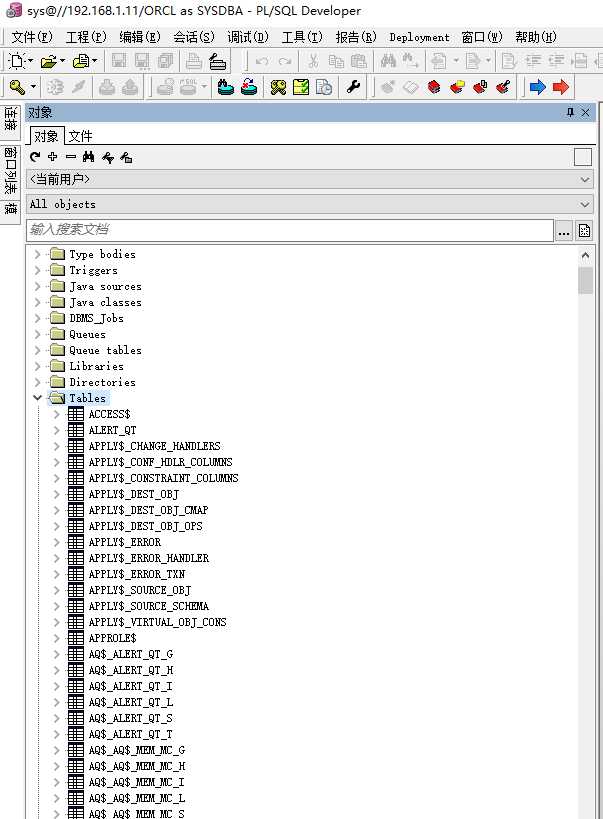Click the blue right arrow icon
603x819 pixels.
(x=537, y=87)
